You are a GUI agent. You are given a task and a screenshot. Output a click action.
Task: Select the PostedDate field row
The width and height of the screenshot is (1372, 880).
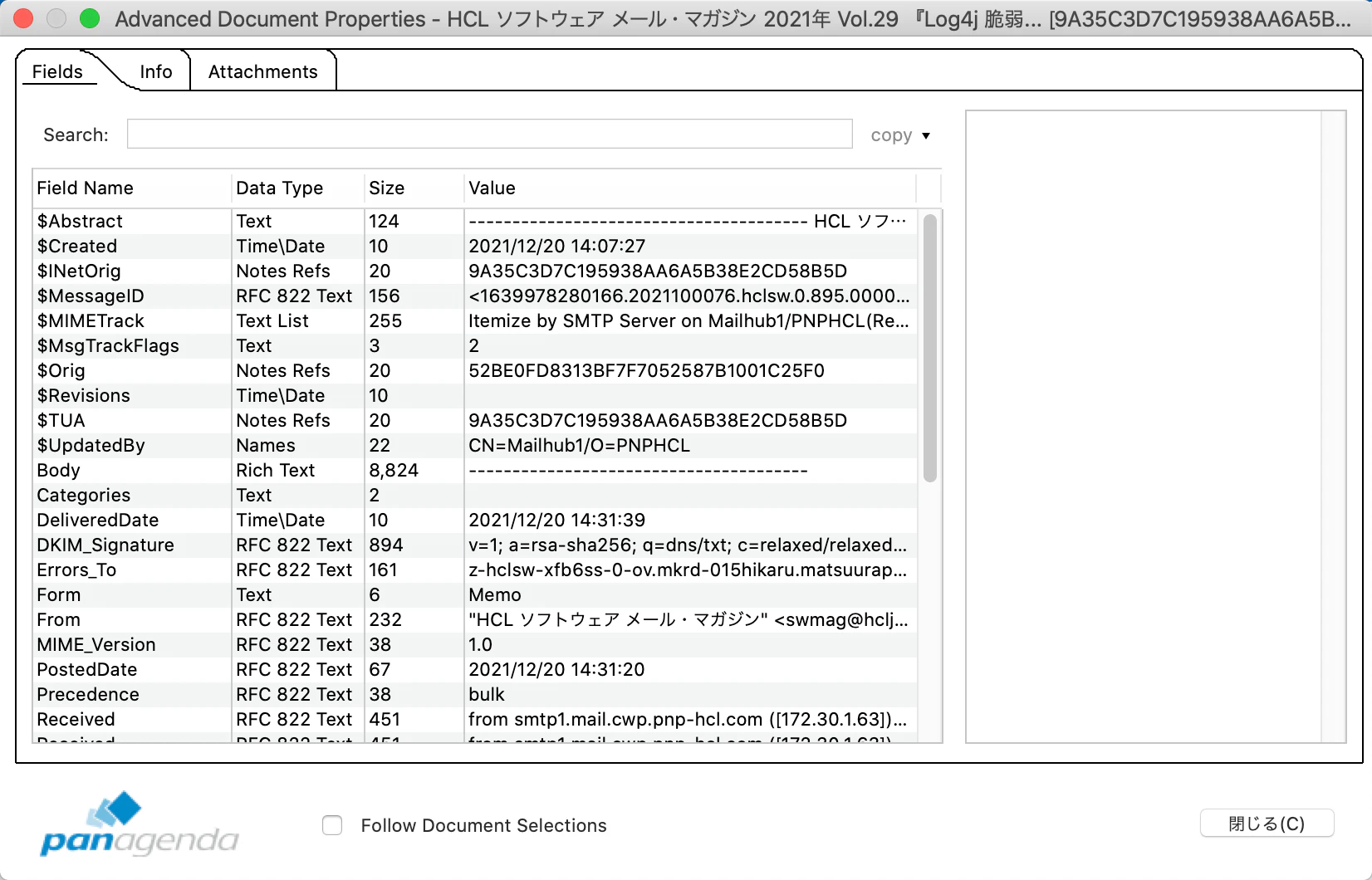click(x=475, y=670)
